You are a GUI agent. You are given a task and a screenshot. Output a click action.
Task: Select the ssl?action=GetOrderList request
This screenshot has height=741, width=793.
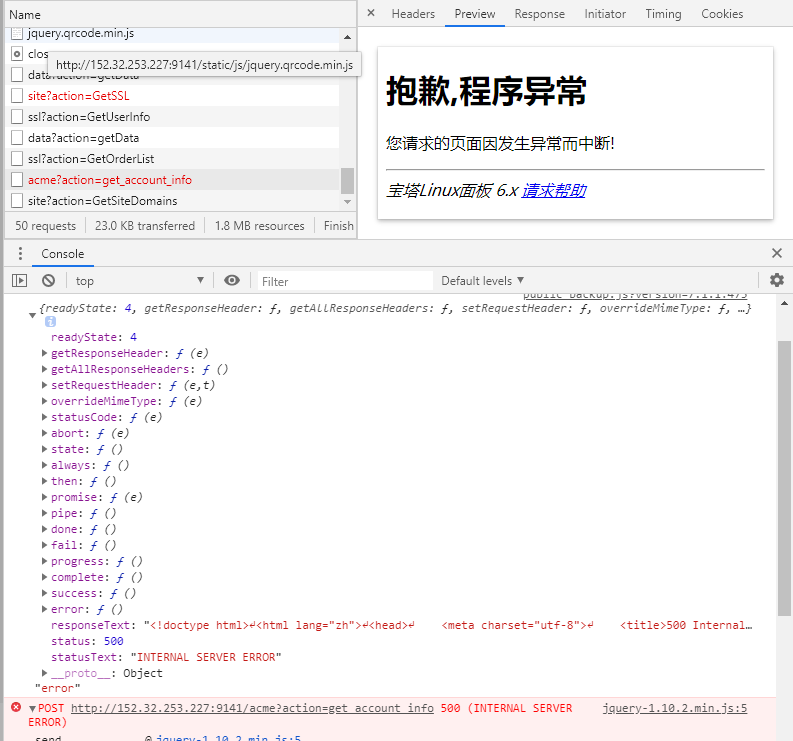tap(172, 159)
